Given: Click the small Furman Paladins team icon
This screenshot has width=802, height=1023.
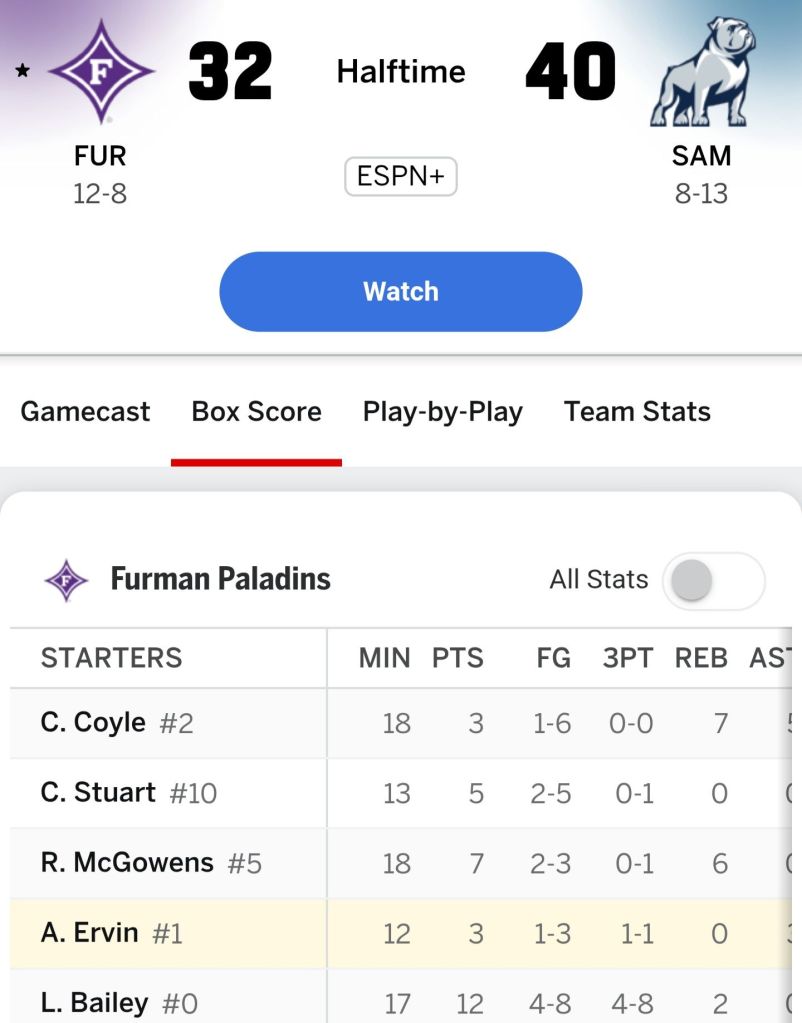Looking at the screenshot, I should click(67, 580).
